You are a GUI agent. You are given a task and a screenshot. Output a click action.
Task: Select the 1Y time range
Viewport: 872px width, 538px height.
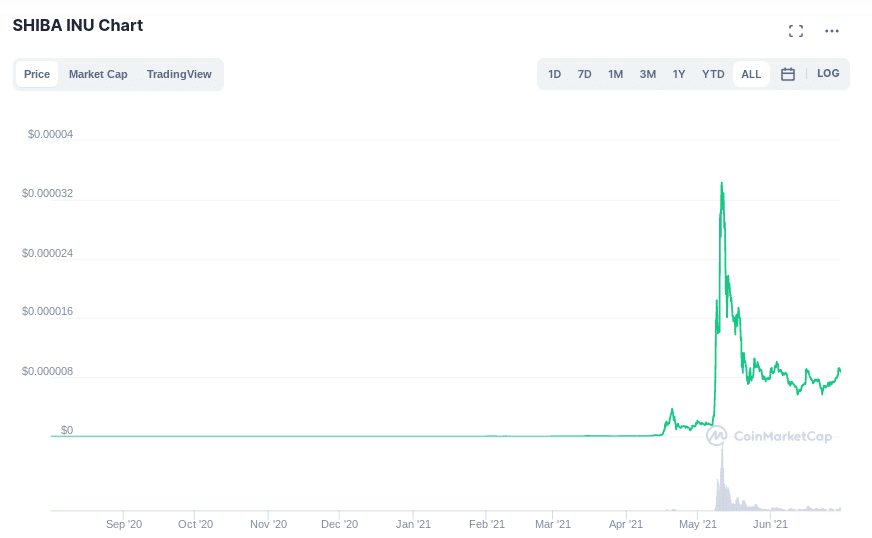[679, 74]
